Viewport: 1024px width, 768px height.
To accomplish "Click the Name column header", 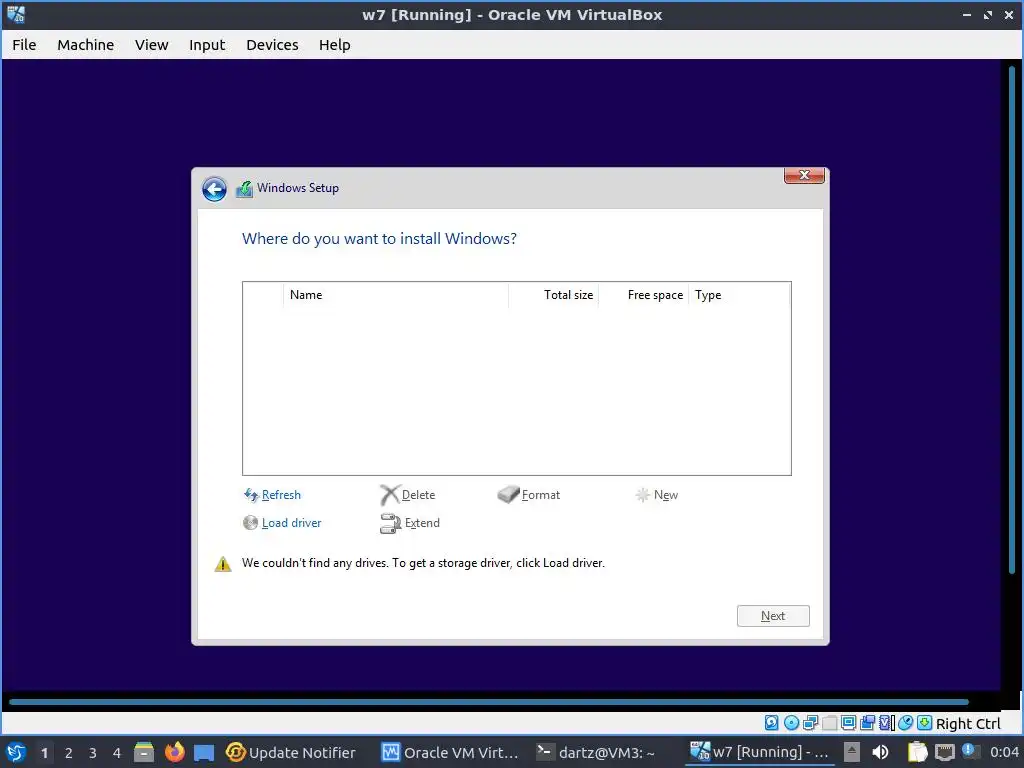I will click(396, 295).
